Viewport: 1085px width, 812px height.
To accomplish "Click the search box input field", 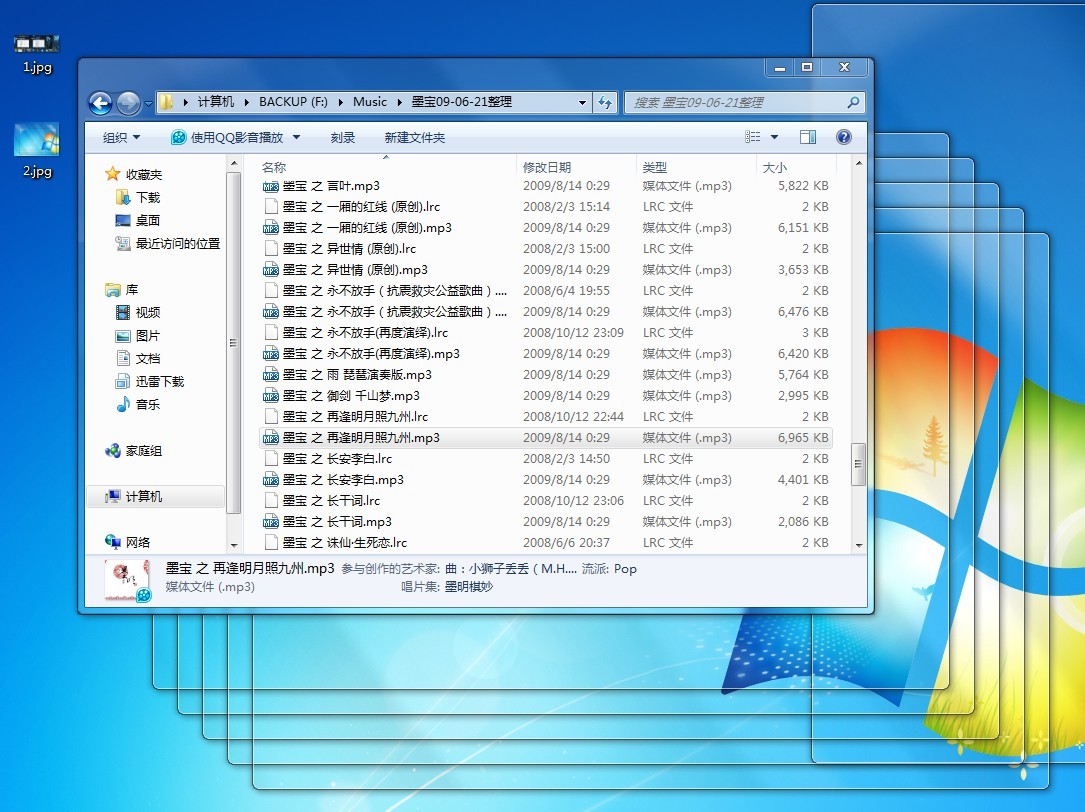I will (x=735, y=102).
